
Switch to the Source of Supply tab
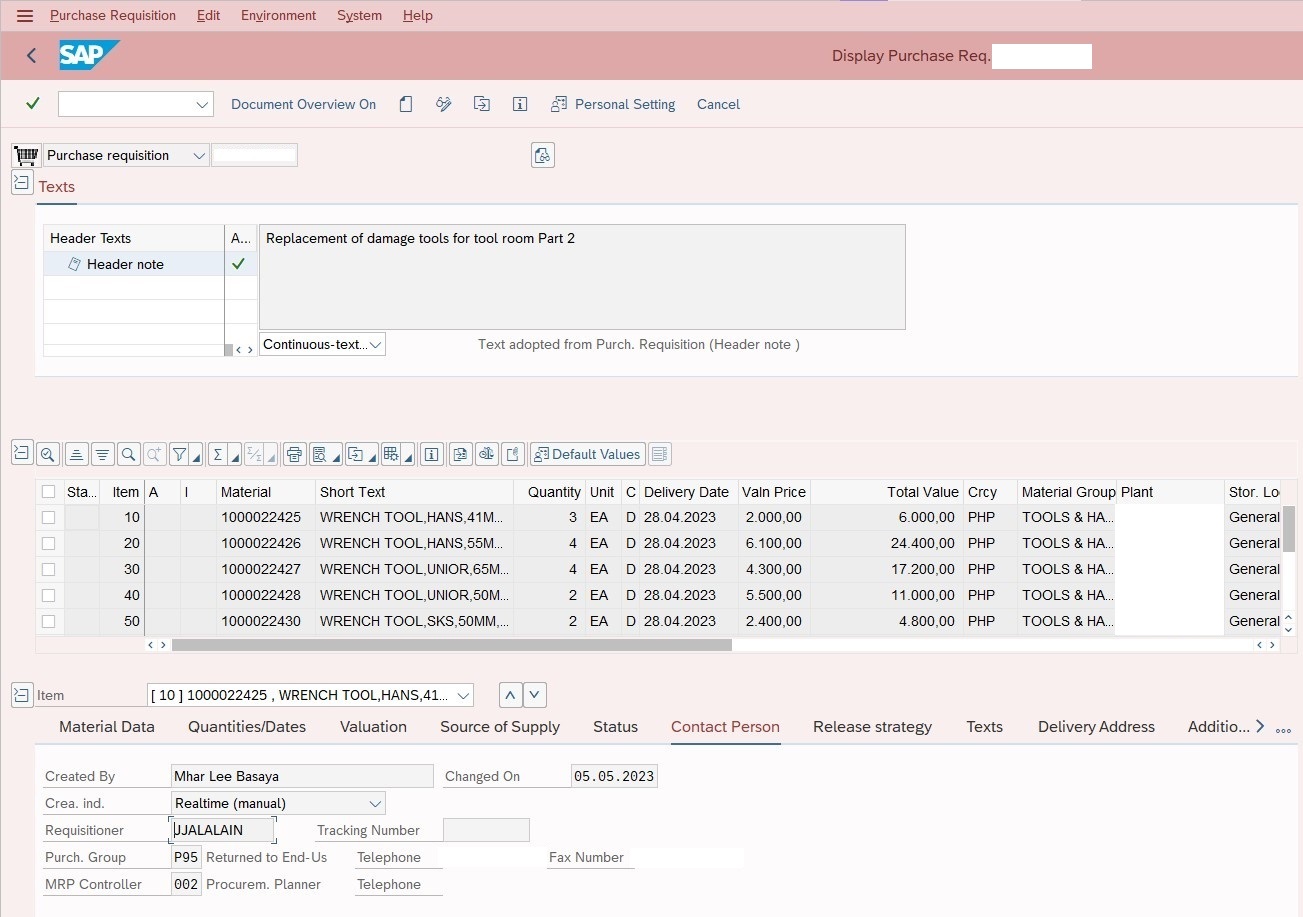click(x=500, y=727)
